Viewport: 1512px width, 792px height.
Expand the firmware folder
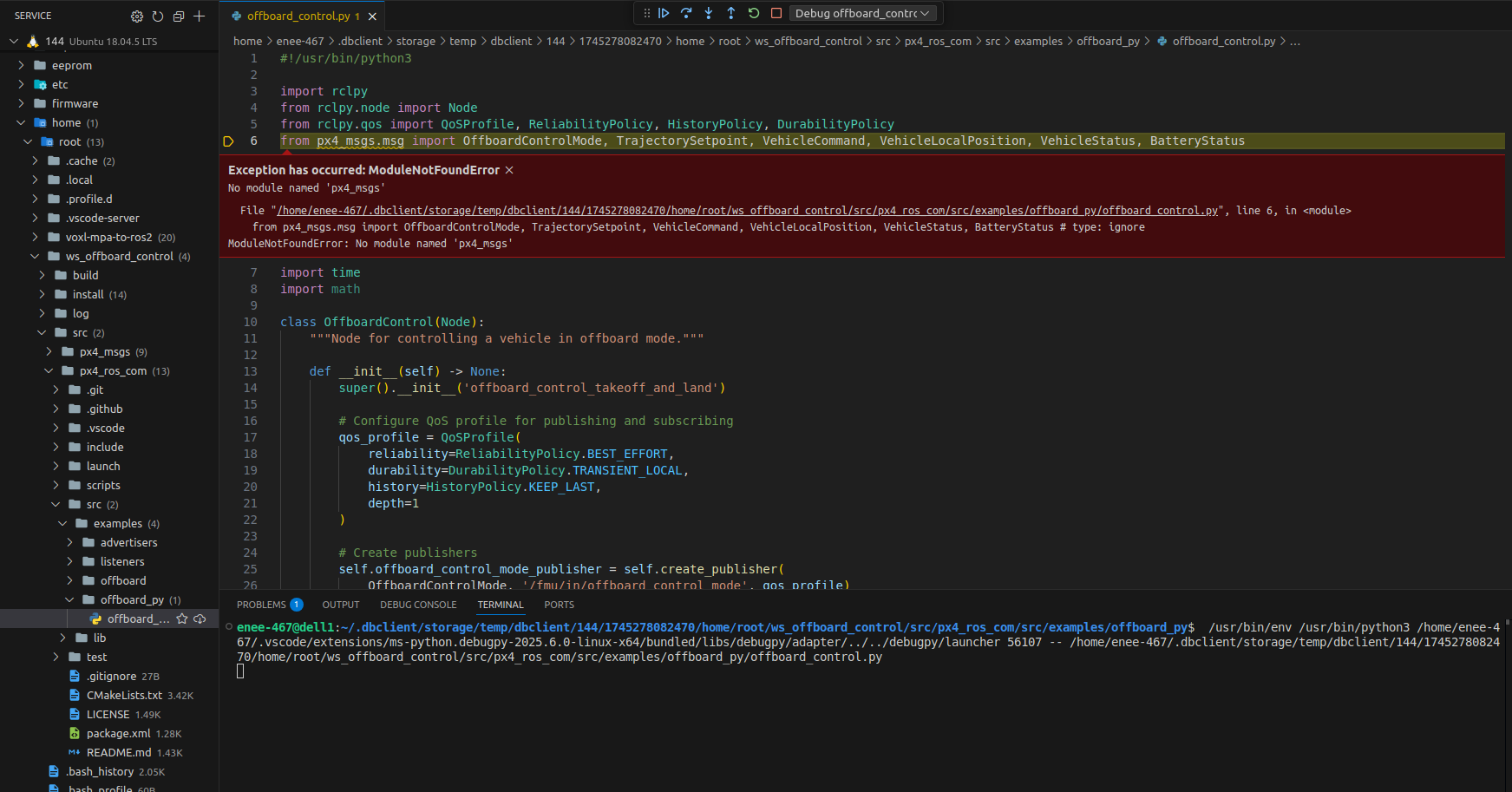[x=21, y=103]
